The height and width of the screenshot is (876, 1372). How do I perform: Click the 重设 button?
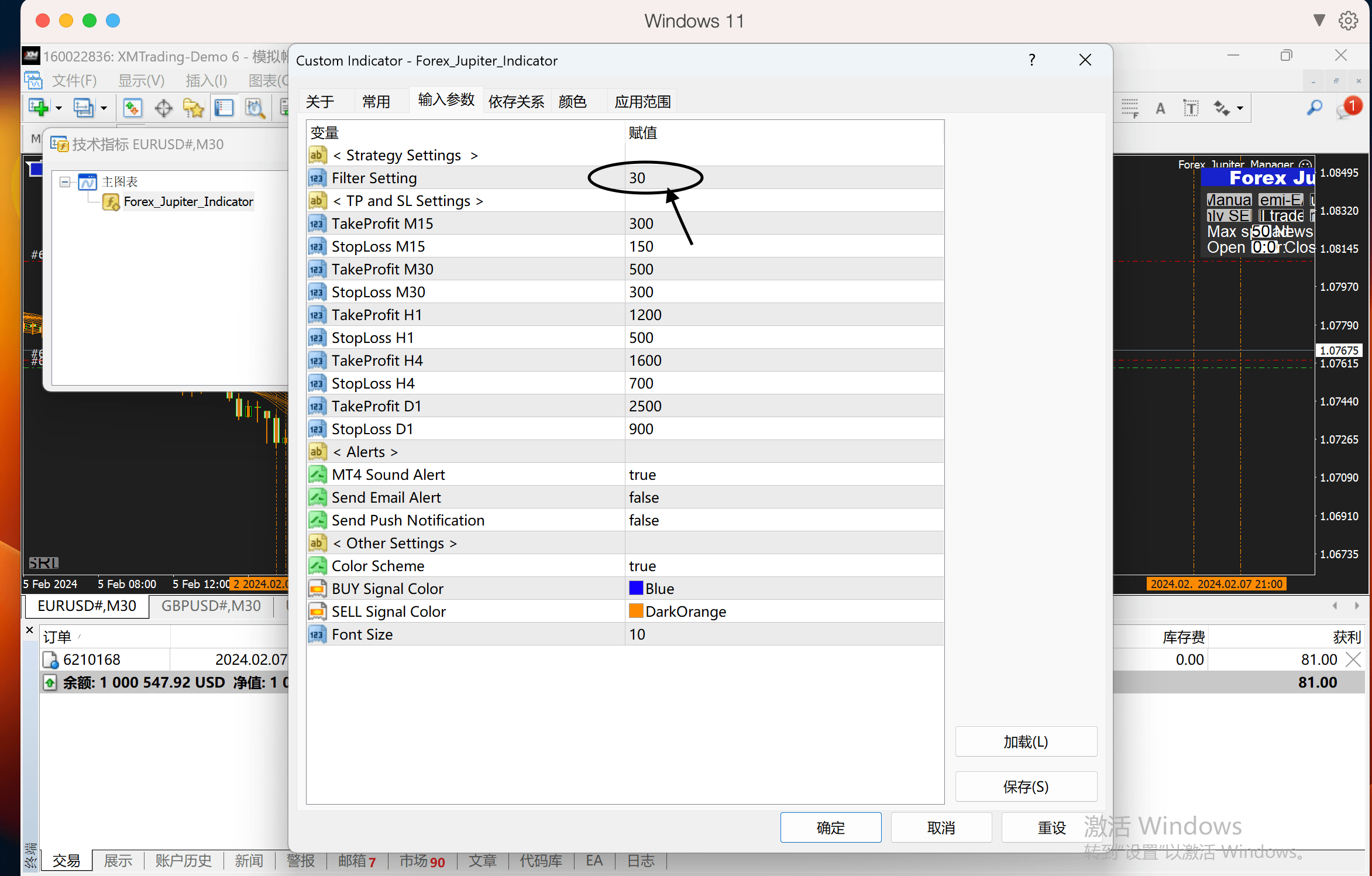click(x=1051, y=827)
